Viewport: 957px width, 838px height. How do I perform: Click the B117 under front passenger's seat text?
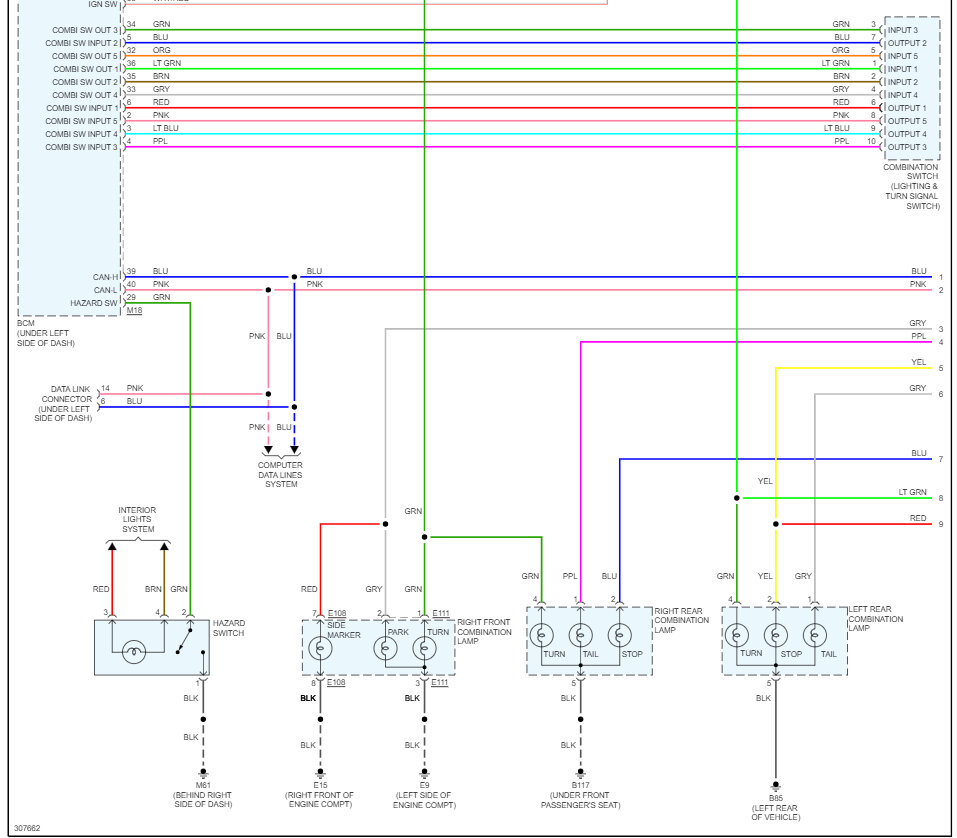pyautogui.click(x=580, y=795)
